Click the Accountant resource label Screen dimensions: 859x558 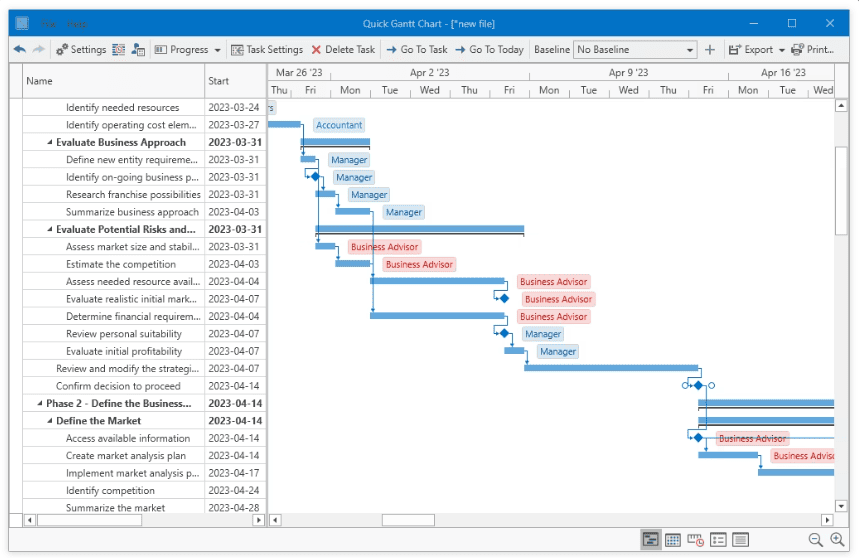tap(339, 125)
